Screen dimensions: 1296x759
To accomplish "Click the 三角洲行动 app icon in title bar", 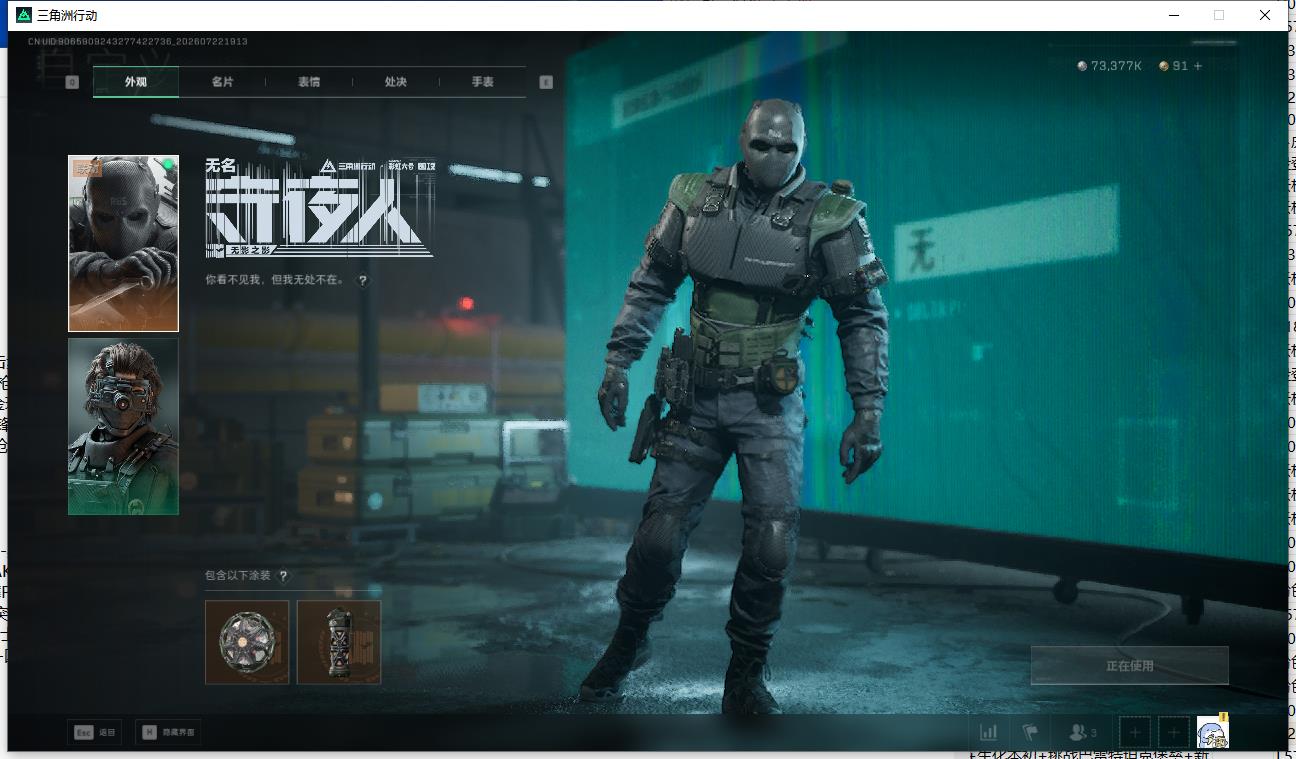I will [x=24, y=15].
